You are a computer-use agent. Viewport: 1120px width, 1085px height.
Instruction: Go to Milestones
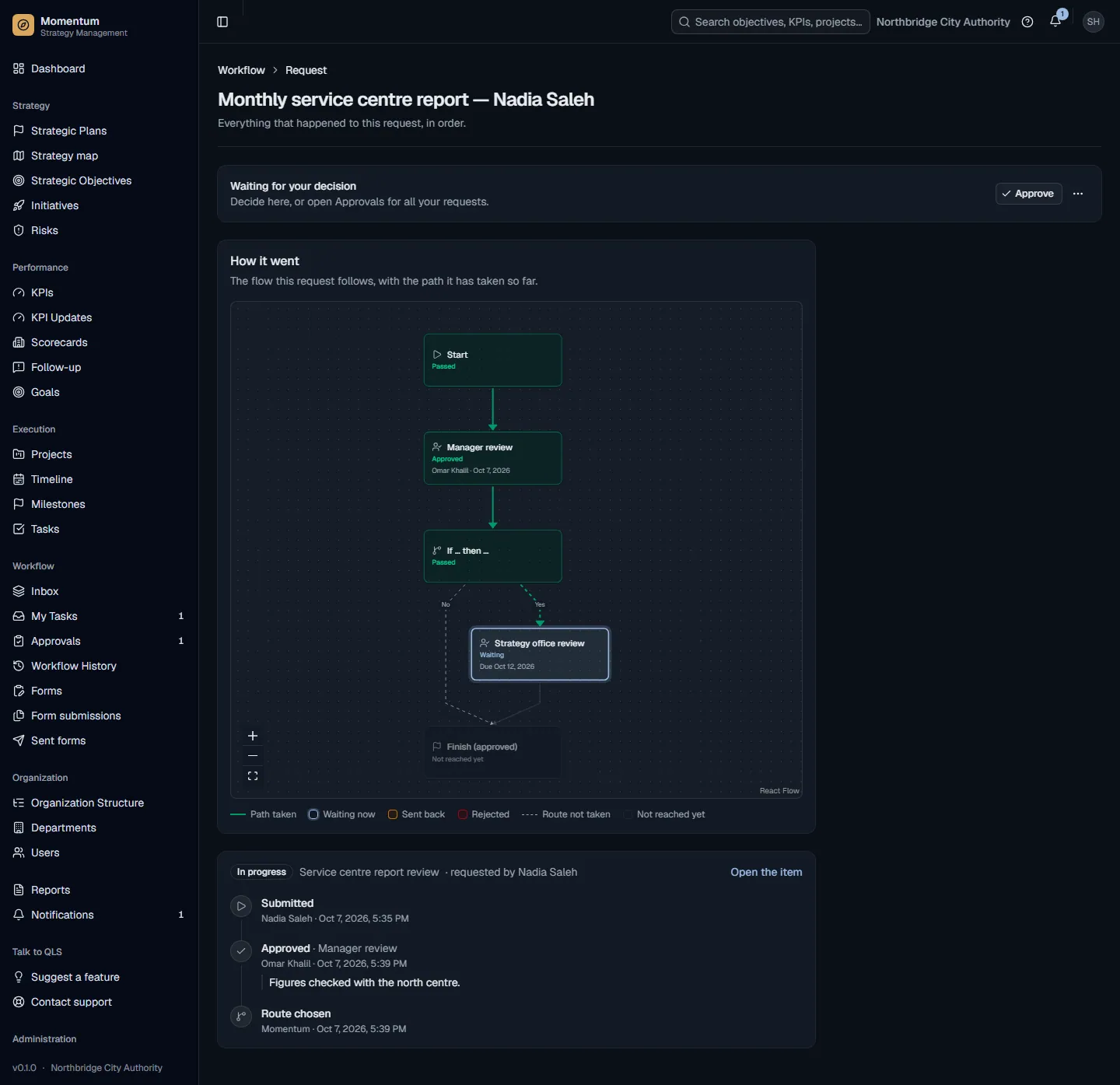point(99,504)
